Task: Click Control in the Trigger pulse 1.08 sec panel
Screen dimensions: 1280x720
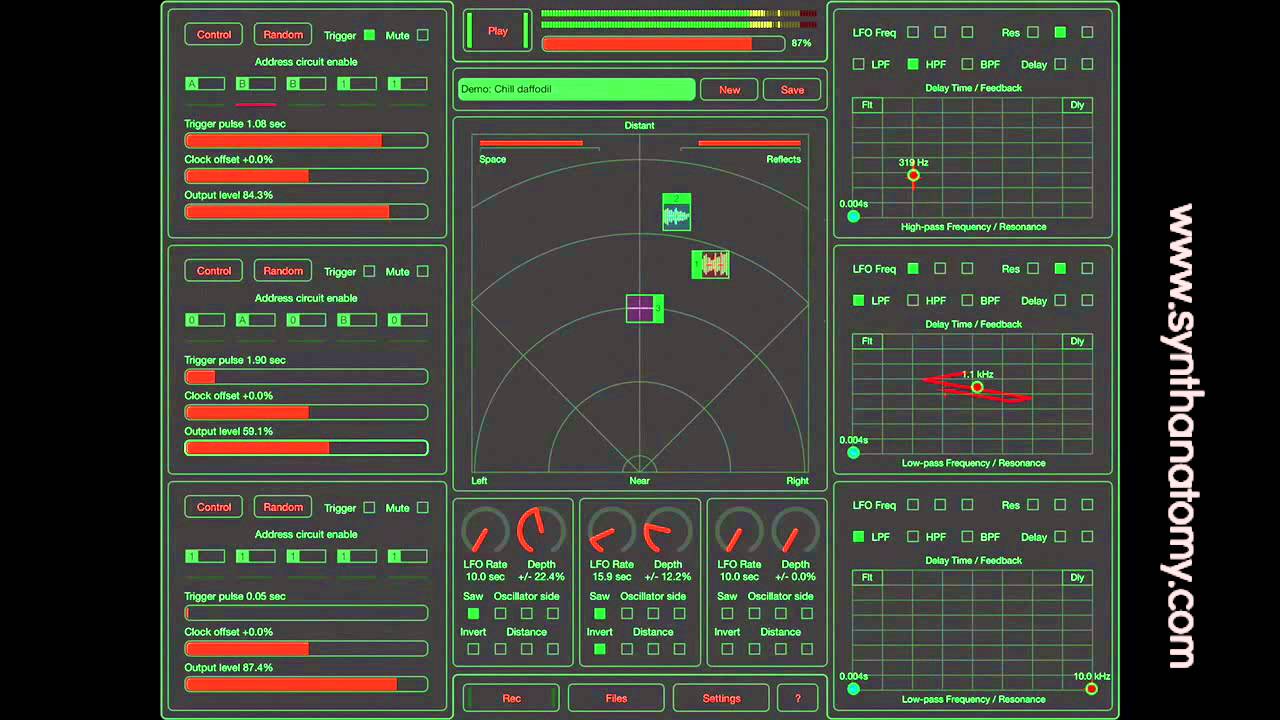Action: [214, 35]
